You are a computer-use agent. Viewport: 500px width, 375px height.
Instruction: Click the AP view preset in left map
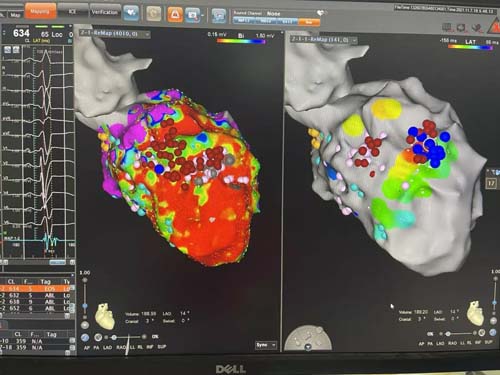click(x=87, y=348)
